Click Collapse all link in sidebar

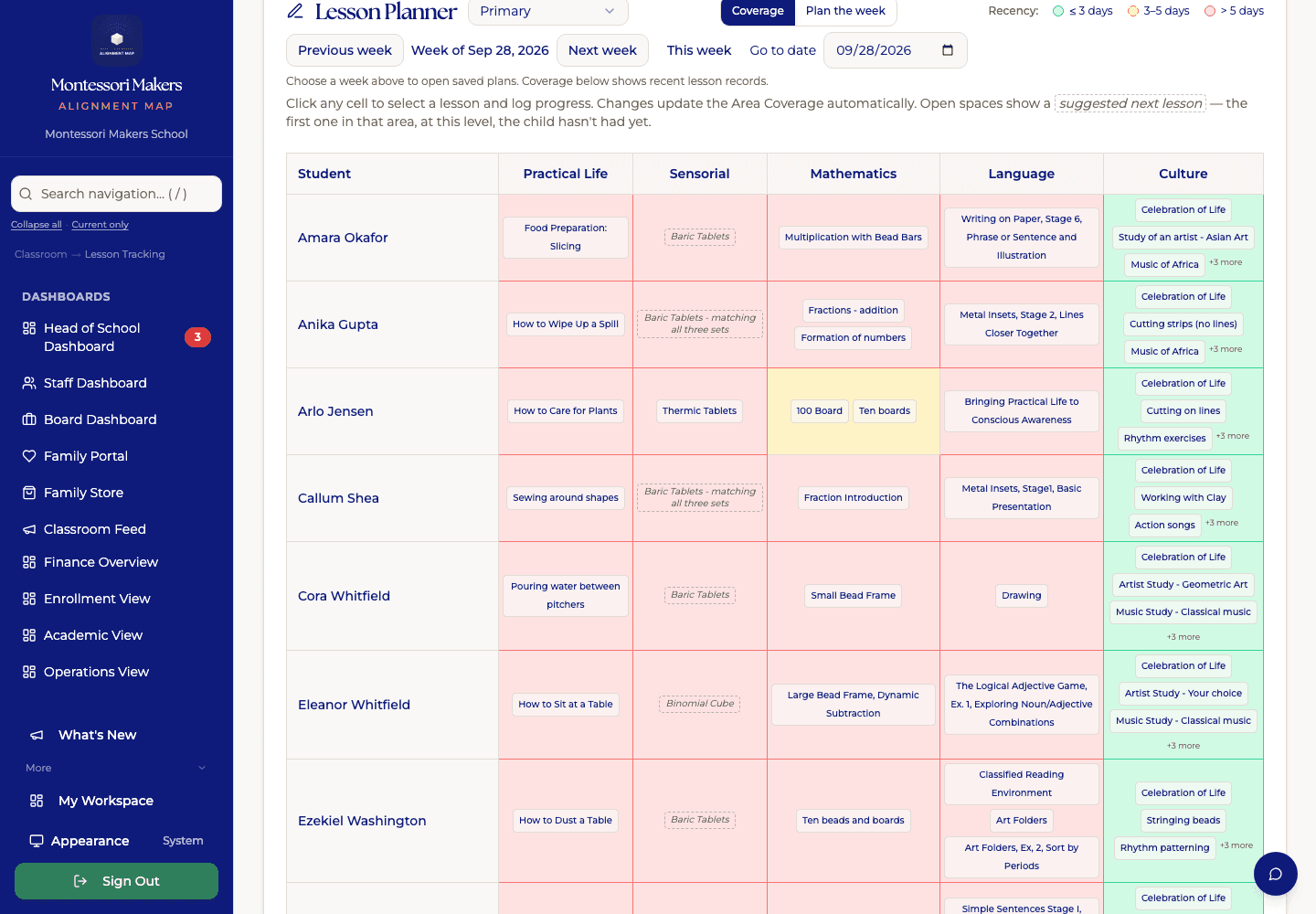[37, 225]
